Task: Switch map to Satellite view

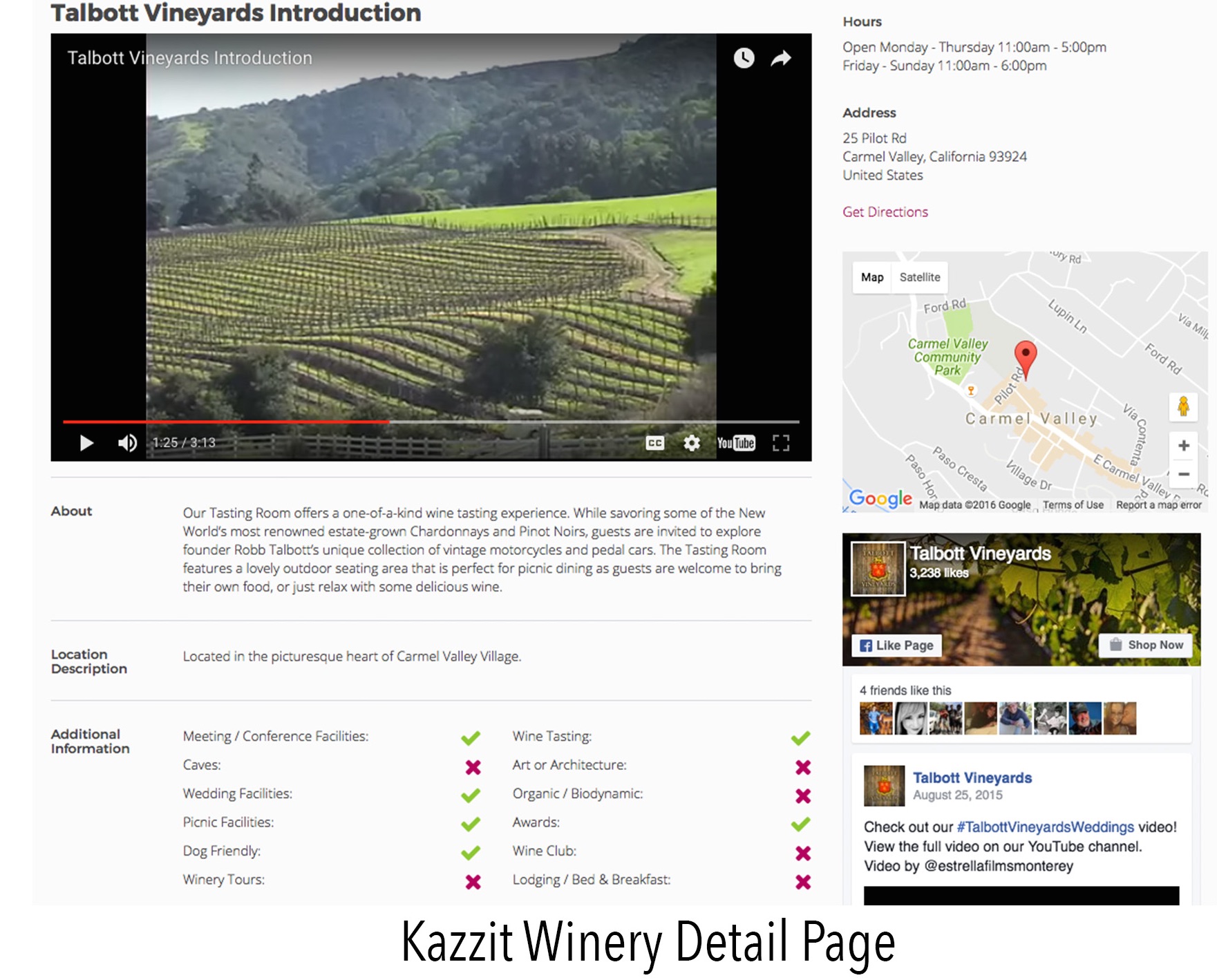Action: click(920, 277)
